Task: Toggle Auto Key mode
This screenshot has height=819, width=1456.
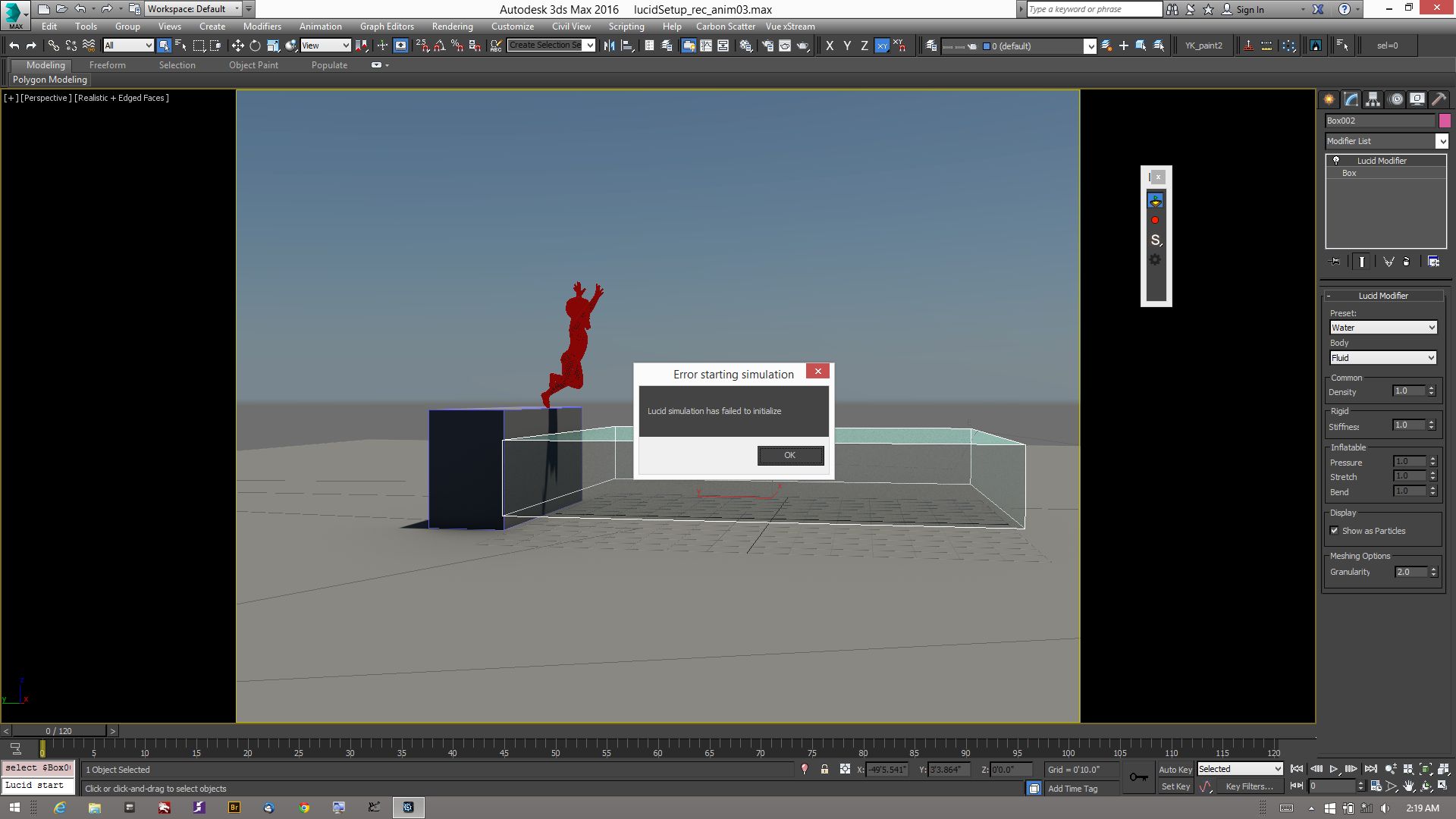Action: 1175,769
